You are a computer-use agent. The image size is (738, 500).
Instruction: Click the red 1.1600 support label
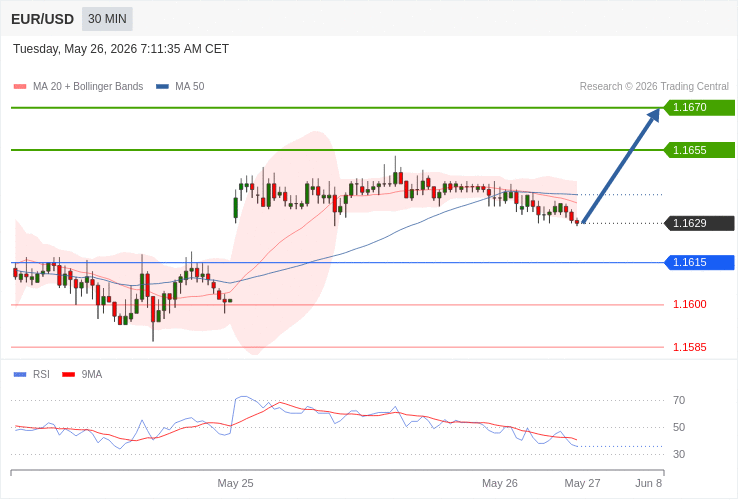coord(690,305)
